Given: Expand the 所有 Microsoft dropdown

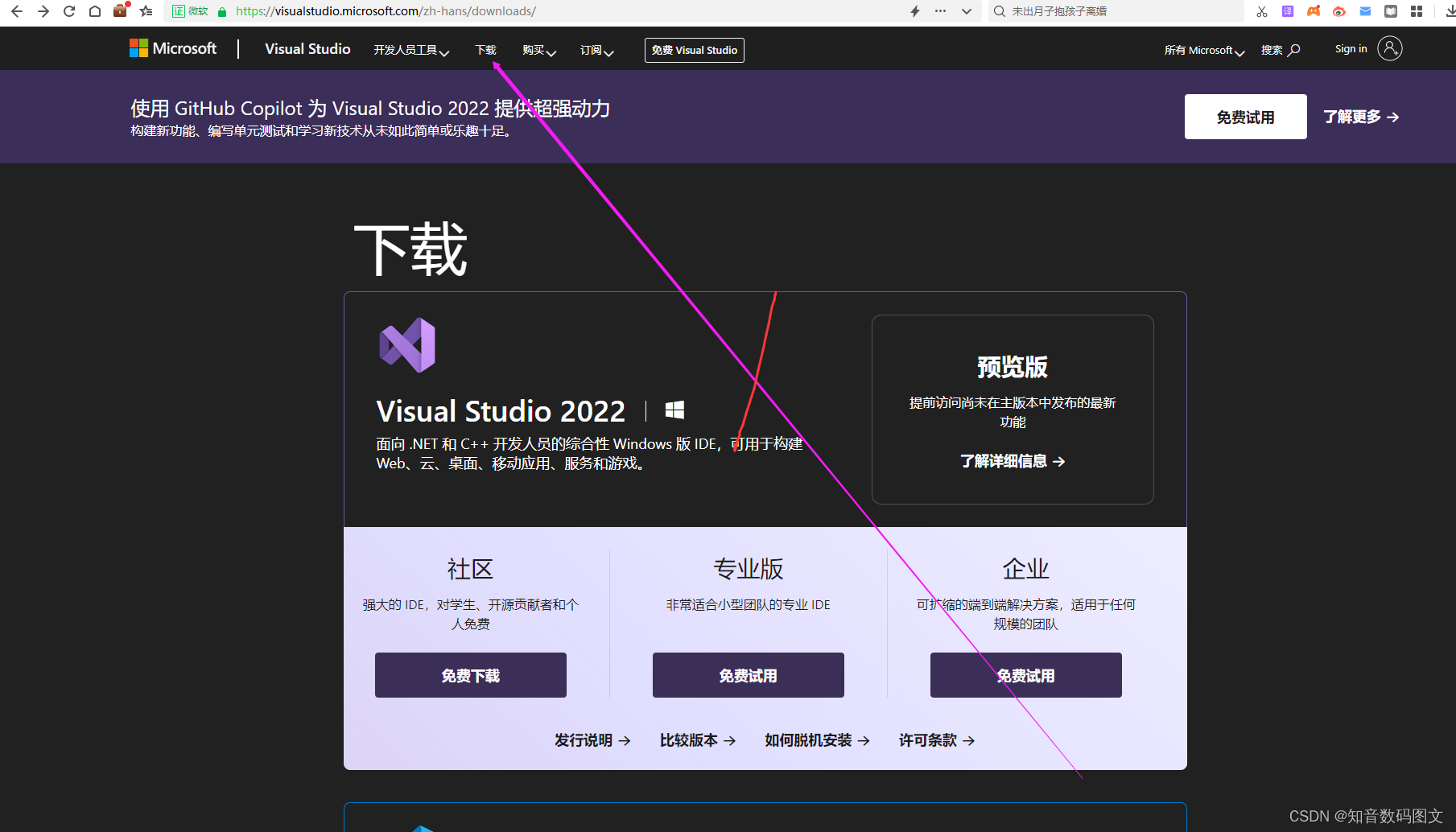Looking at the screenshot, I should click(x=1202, y=50).
